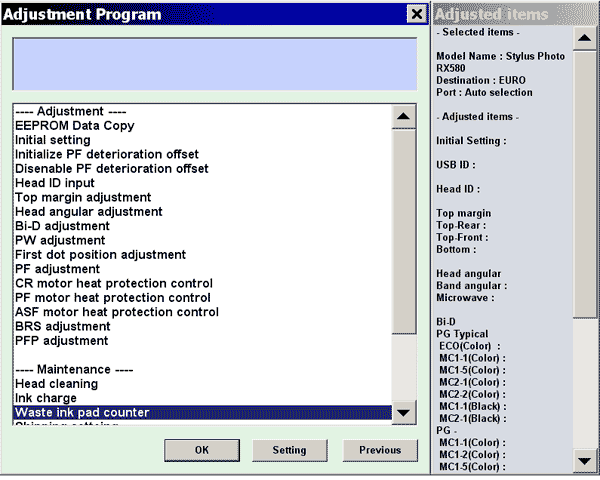600x480 pixels.
Task: Close the Adjustment Program window
Action: pos(417,14)
